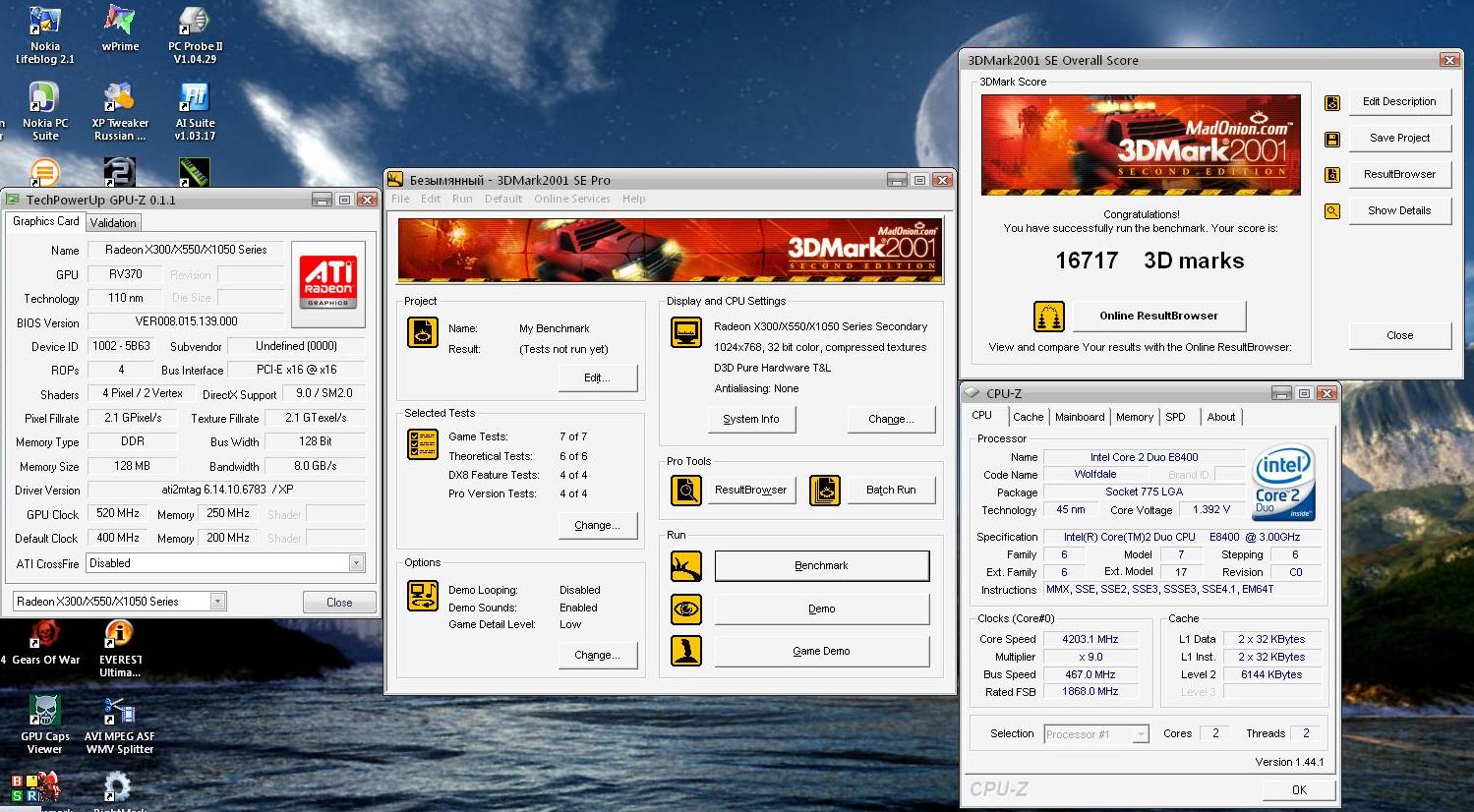1474x812 pixels.
Task: Click the Show Details magnifier icon
Action: (1332, 211)
